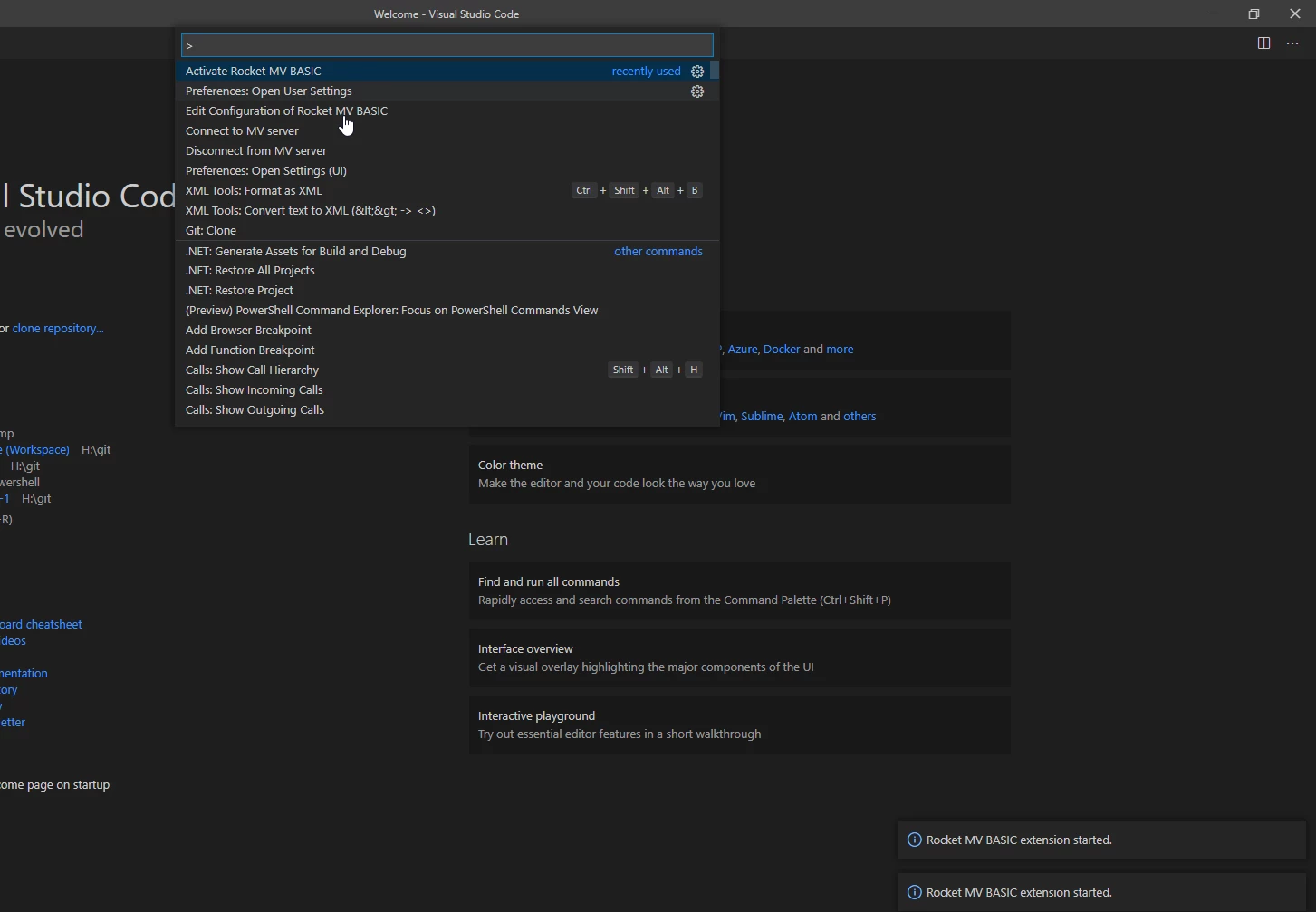Open the More Actions ellipsis menu

(1292, 43)
